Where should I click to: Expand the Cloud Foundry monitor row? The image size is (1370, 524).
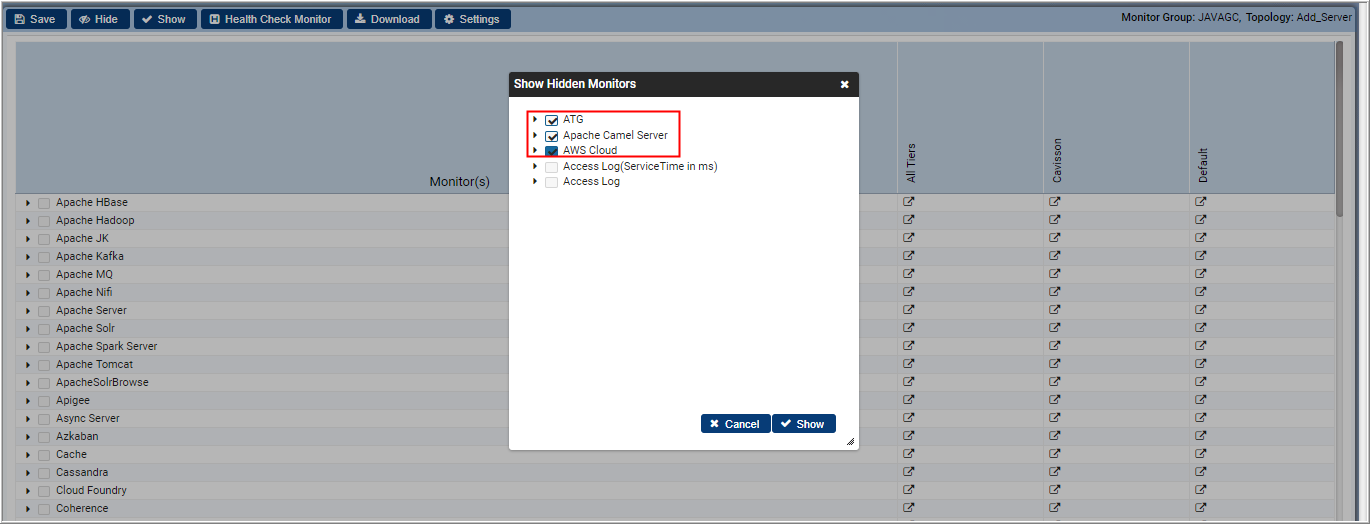[x=28, y=490]
